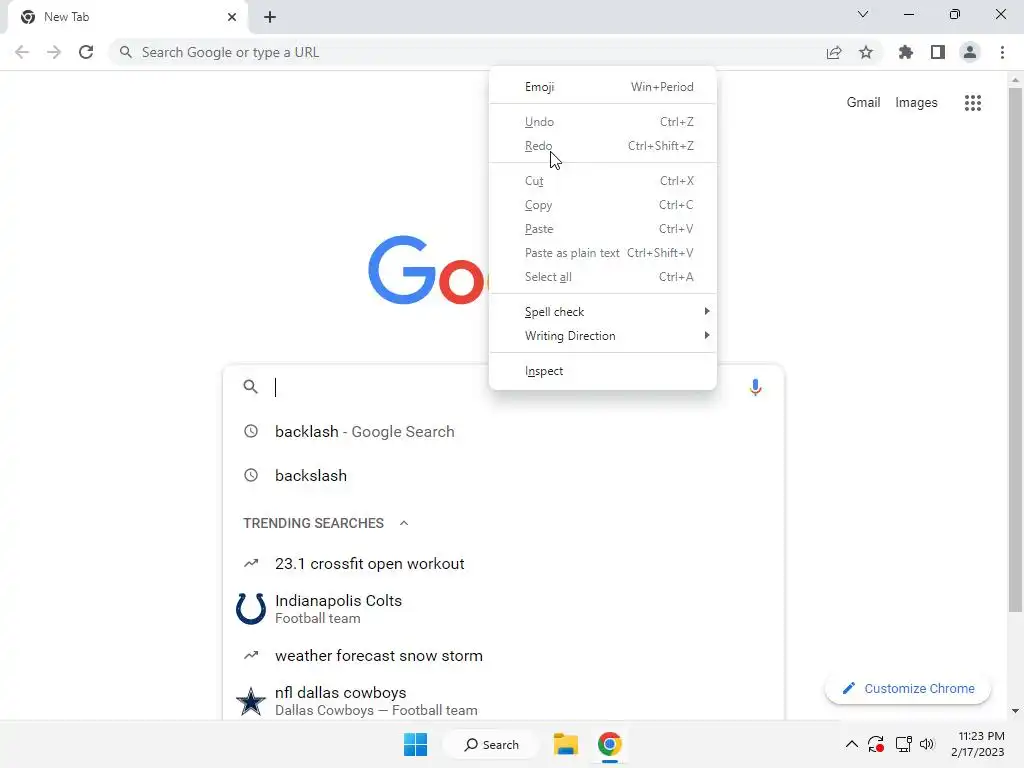Open the taskbar clock and date
Image resolution: width=1024 pixels, height=768 pixels.
978,744
